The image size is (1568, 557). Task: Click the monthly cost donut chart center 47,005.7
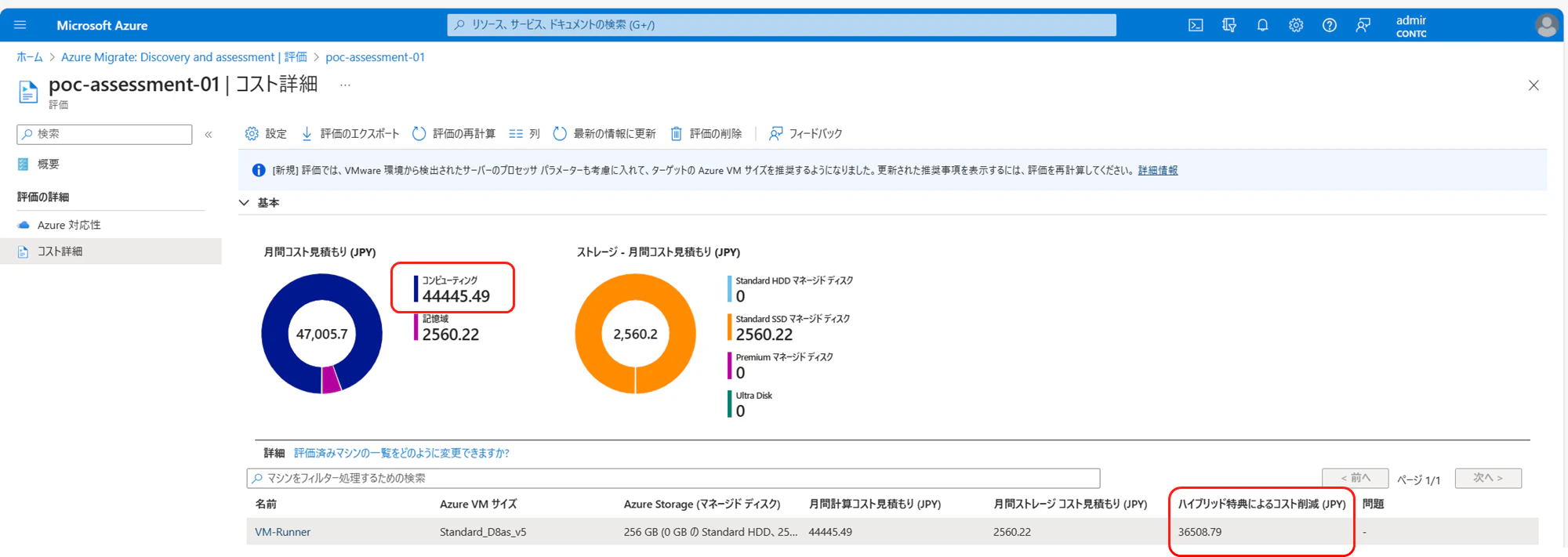tap(321, 334)
